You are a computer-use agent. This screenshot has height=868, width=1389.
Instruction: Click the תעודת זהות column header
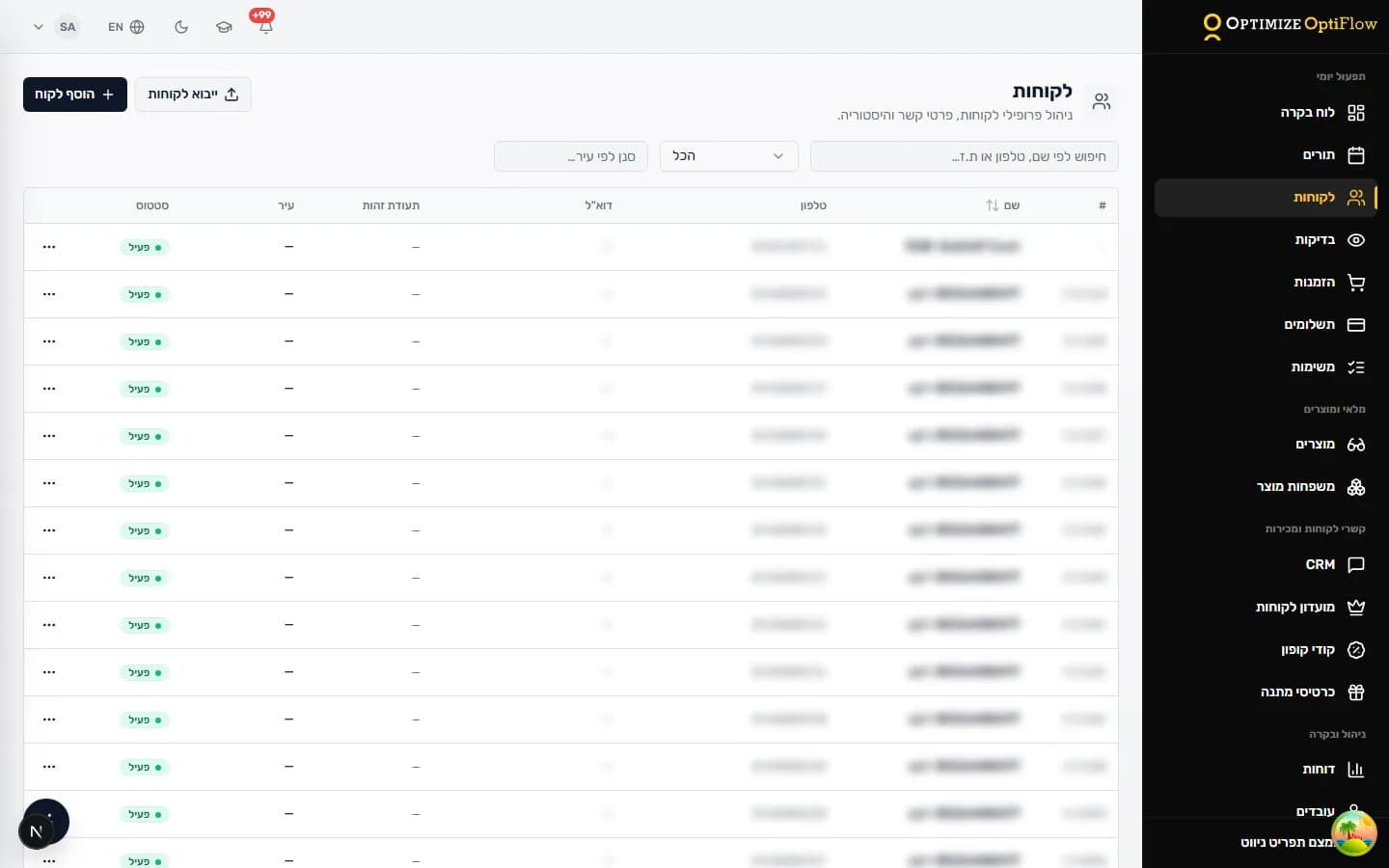click(391, 205)
